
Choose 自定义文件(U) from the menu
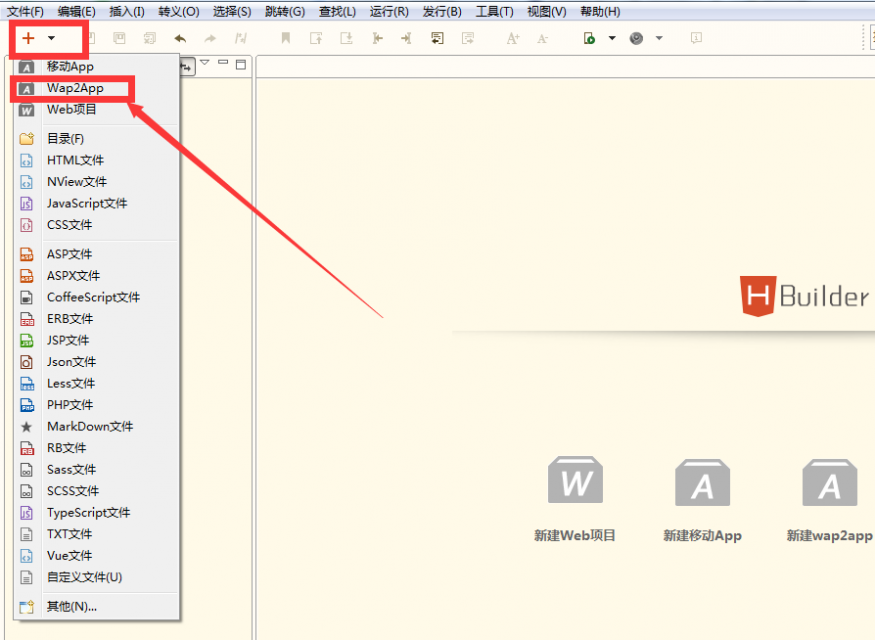[x=96, y=578]
